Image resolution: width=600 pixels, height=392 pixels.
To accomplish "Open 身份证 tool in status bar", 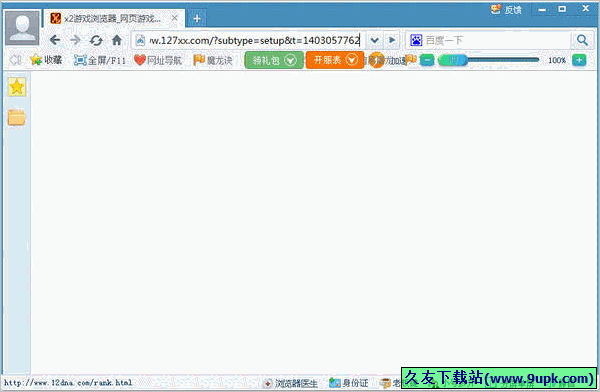I will click(349, 383).
